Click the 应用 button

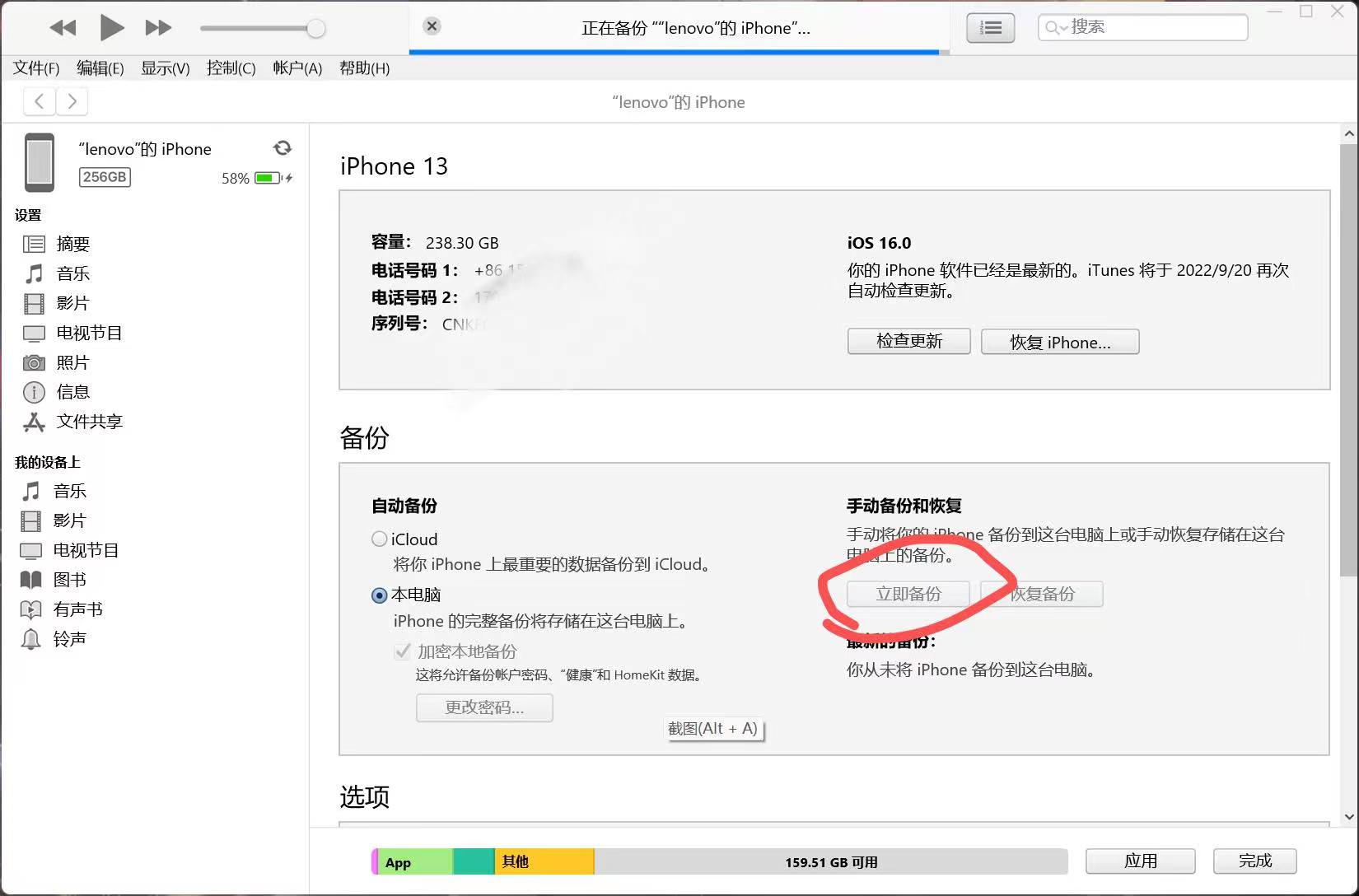pyautogui.click(x=1140, y=861)
